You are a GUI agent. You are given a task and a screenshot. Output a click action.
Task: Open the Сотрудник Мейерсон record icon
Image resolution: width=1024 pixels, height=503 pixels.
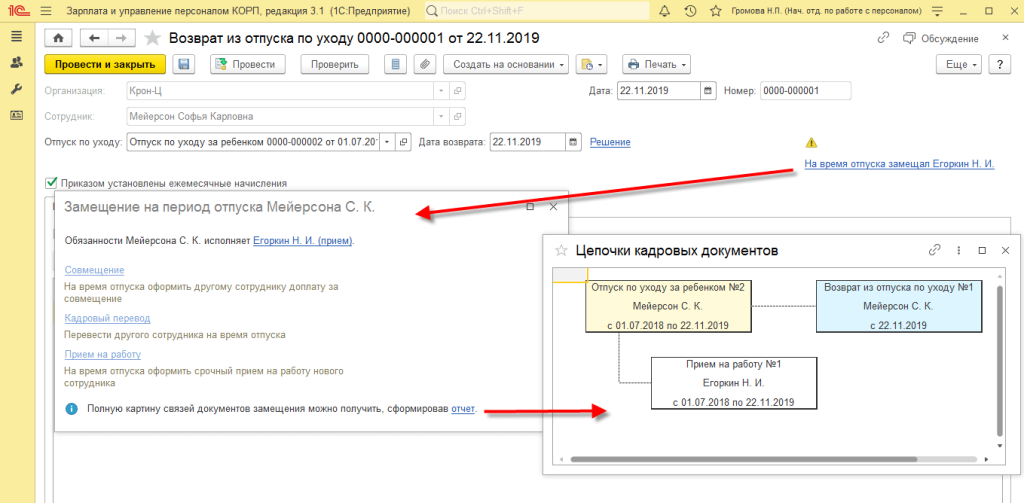click(458, 117)
